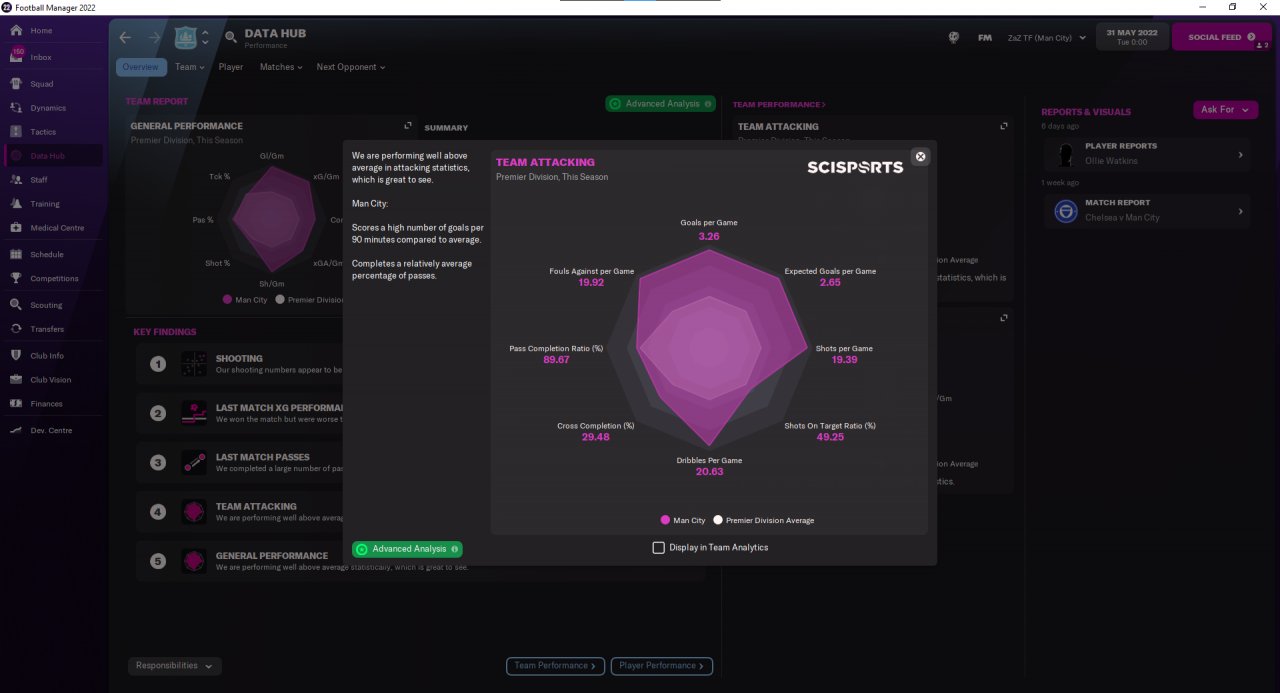Select the Data Hub sidebar icon
The height and width of the screenshot is (693, 1280).
[16, 156]
